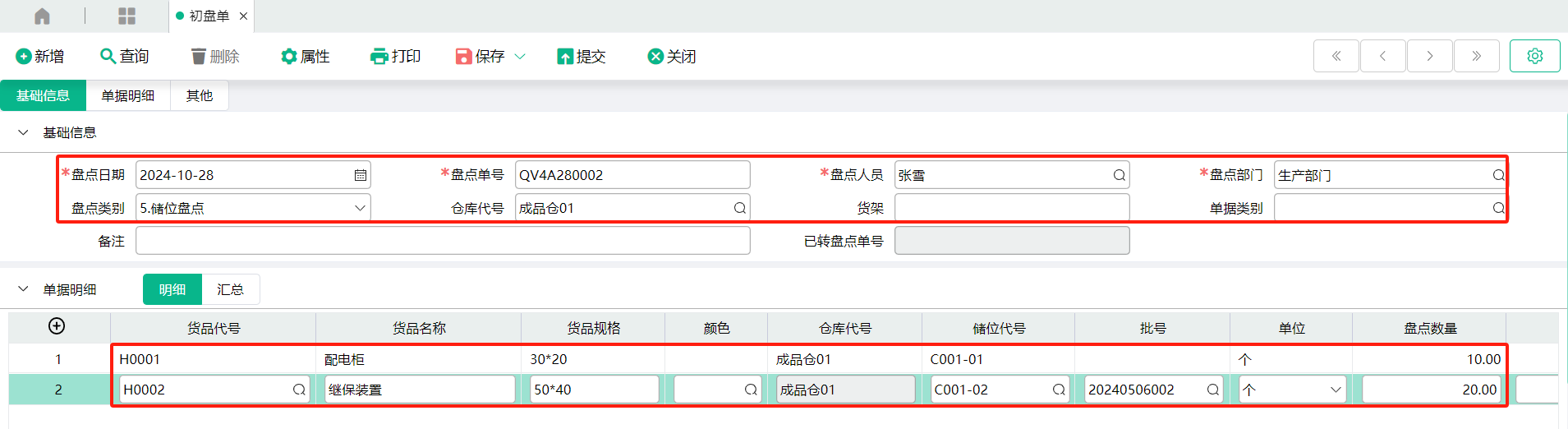Open the grid apps menu icon
This screenshot has height=429, width=1568.
(126, 16)
